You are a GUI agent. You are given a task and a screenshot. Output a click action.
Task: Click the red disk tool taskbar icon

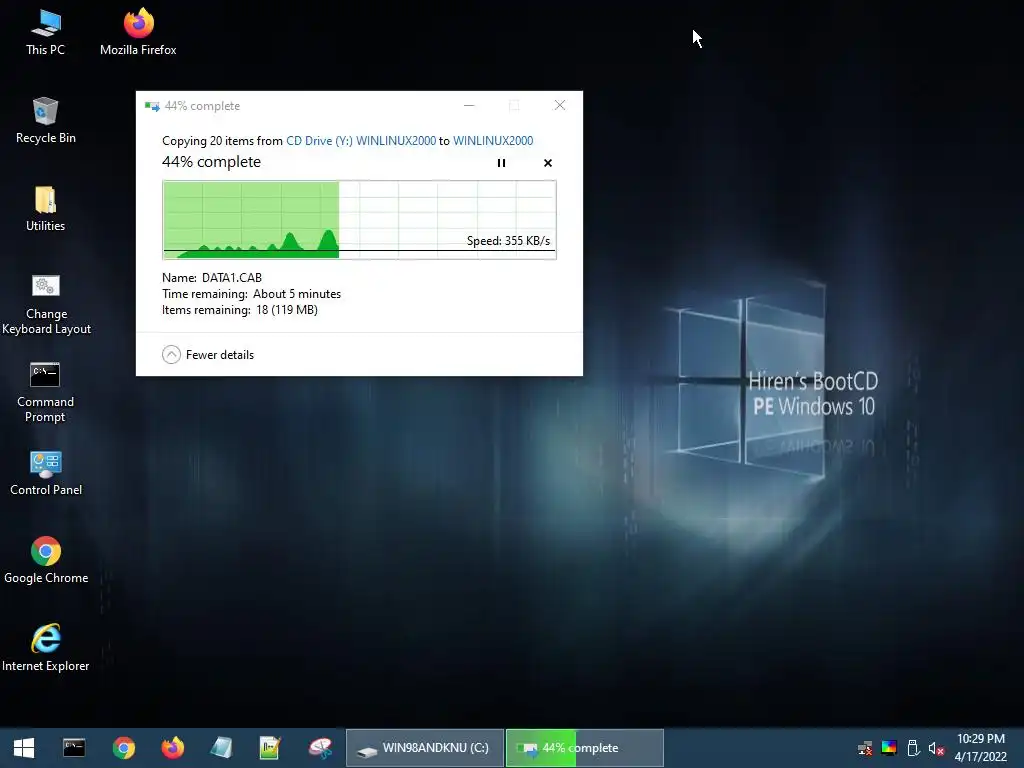click(x=320, y=748)
